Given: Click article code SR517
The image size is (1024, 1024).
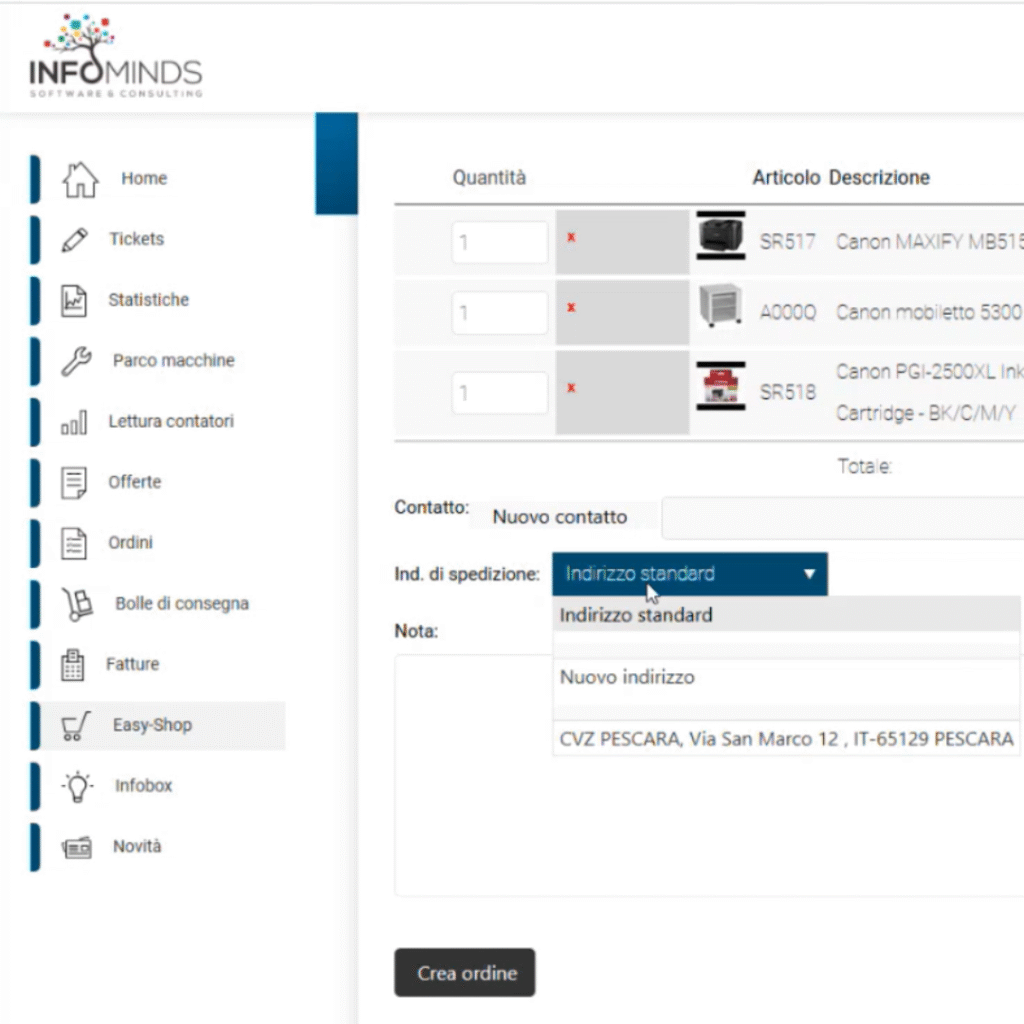Looking at the screenshot, I should [788, 242].
